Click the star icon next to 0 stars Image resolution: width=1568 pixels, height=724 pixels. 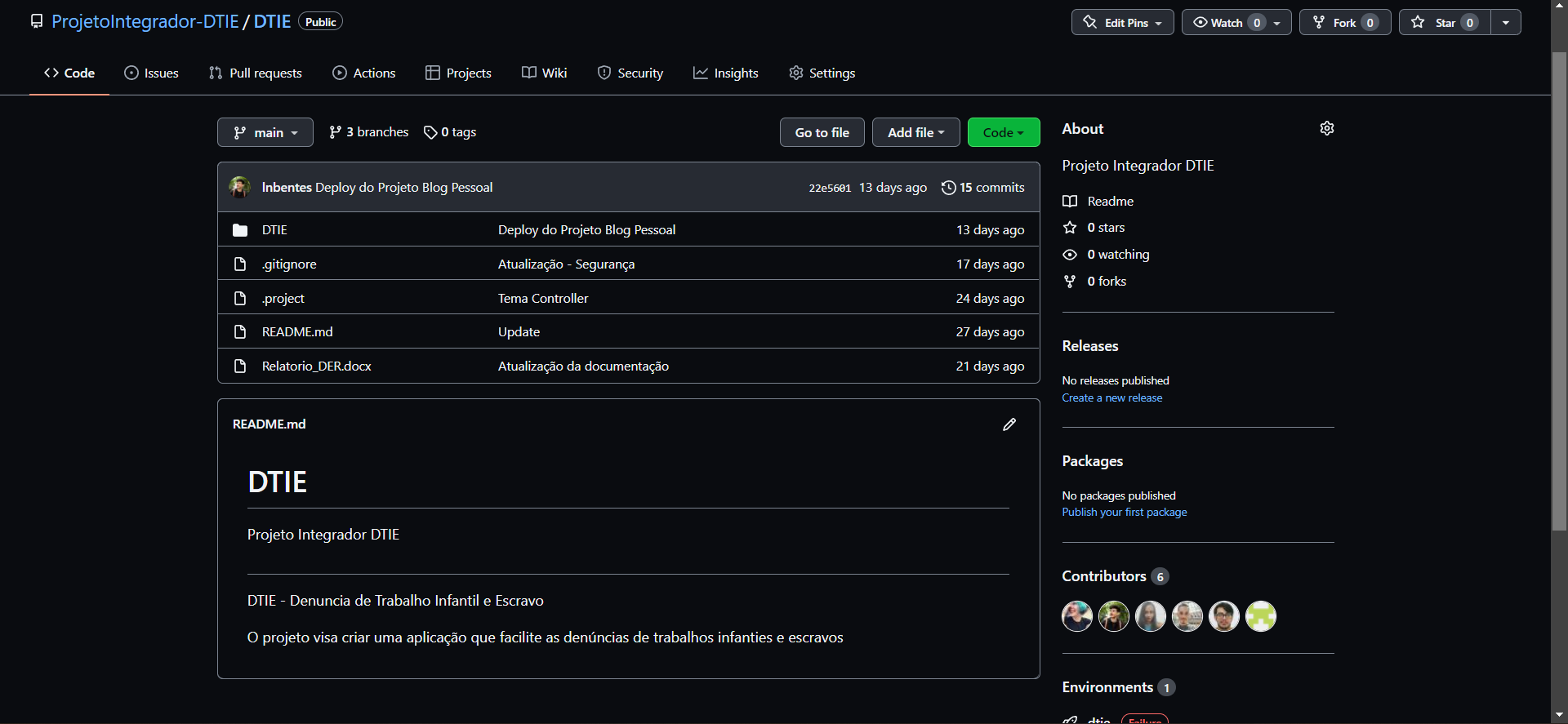[x=1070, y=228]
